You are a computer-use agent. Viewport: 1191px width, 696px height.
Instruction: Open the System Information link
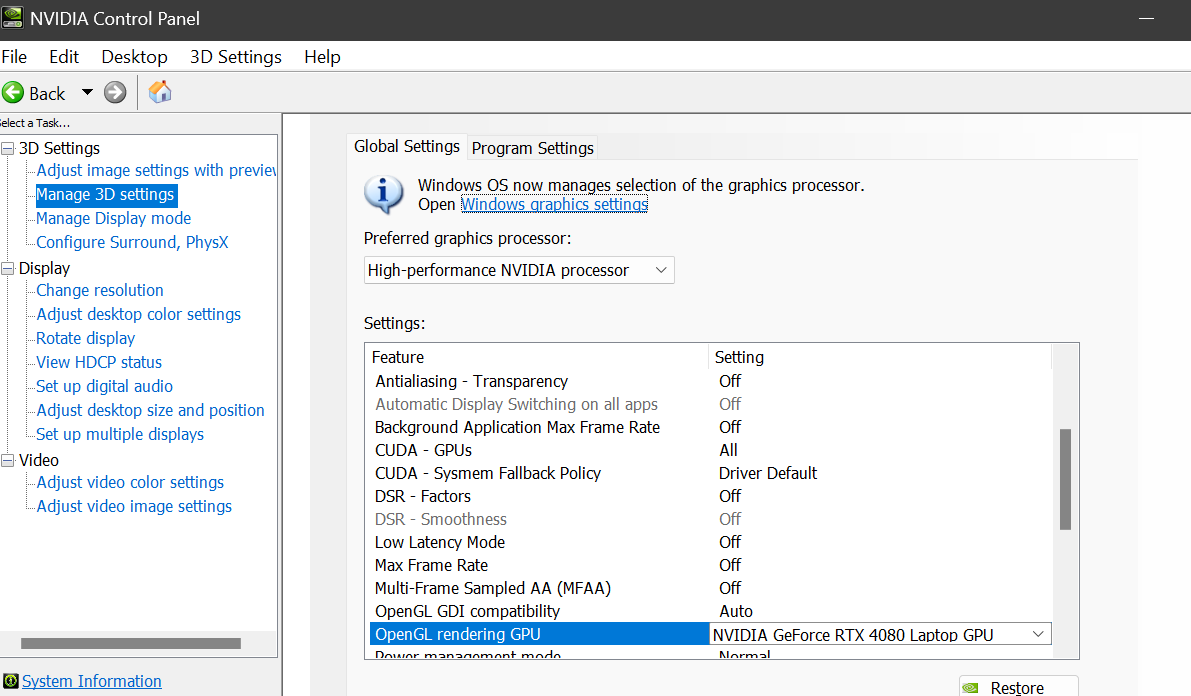(92, 681)
